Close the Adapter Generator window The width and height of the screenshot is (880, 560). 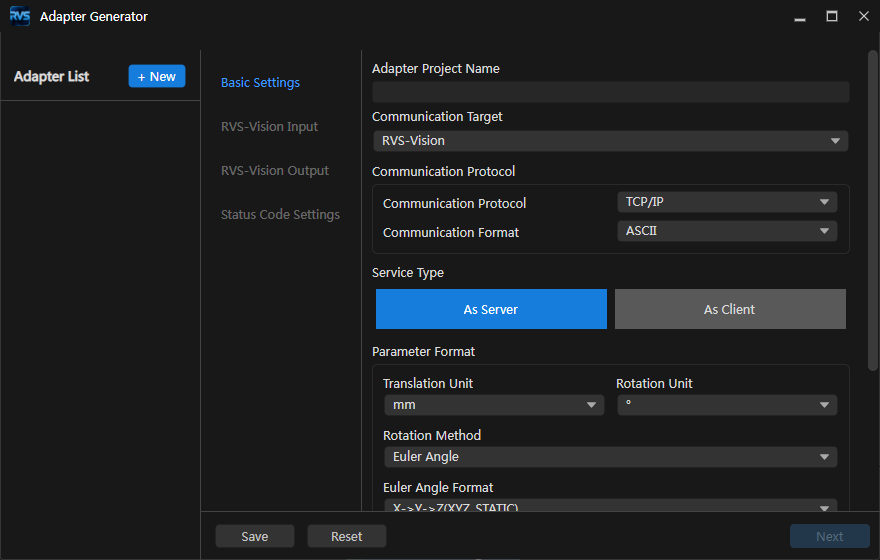(864, 16)
